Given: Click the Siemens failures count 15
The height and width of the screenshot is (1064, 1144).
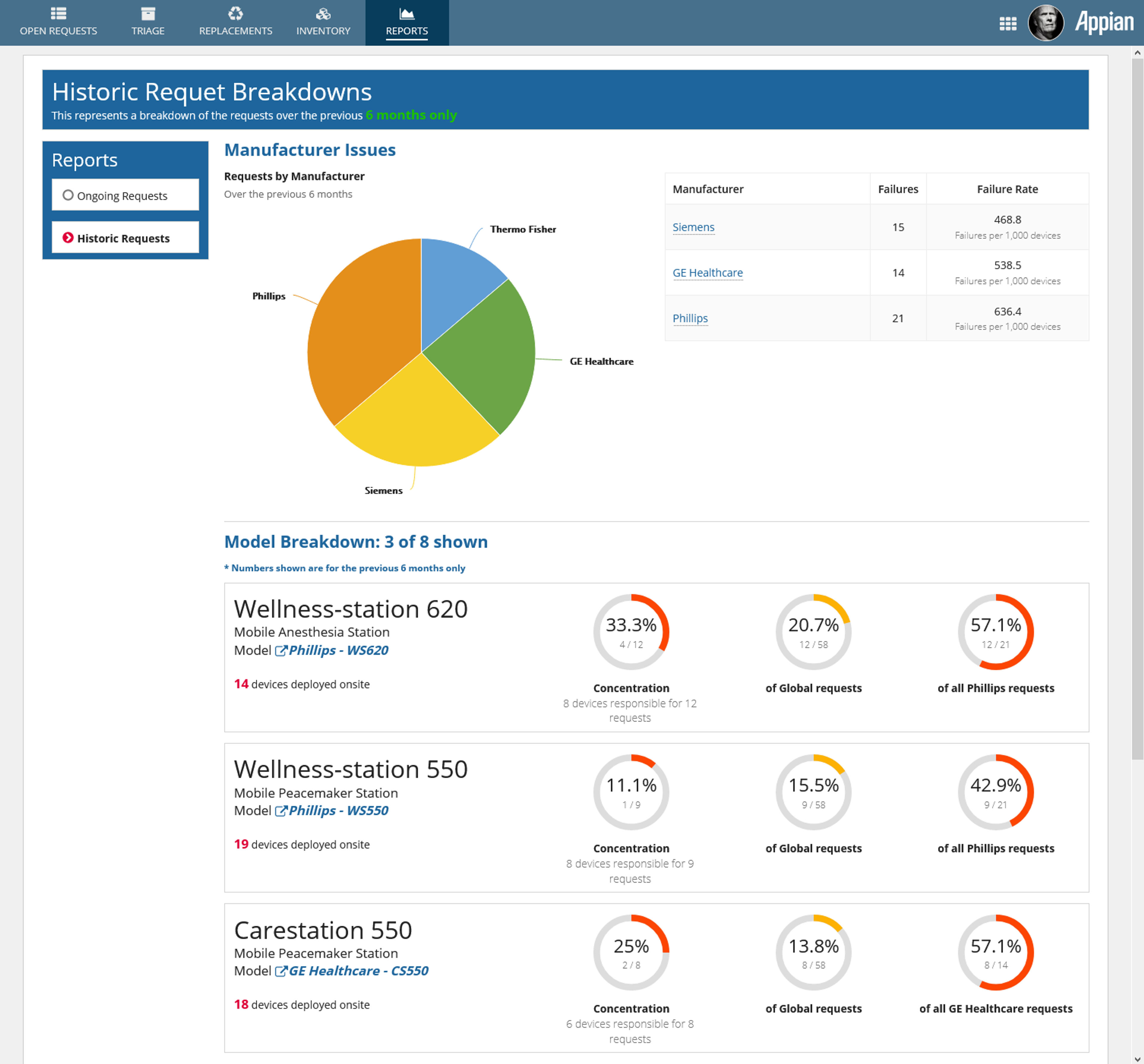Looking at the screenshot, I should tap(898, 227).
